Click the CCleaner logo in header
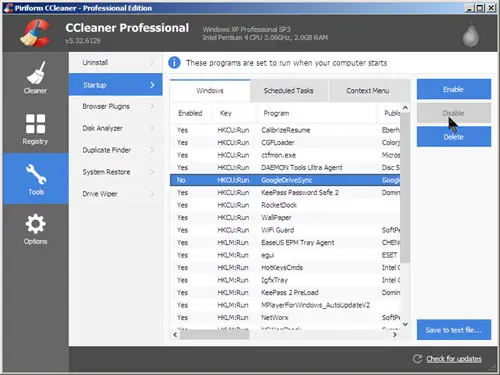 (35, 33)
